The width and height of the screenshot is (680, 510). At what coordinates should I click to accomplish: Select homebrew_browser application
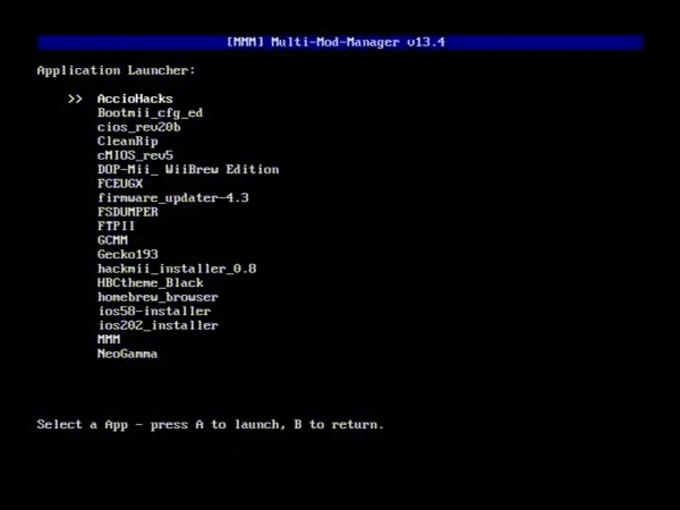[x=157, y=297]
